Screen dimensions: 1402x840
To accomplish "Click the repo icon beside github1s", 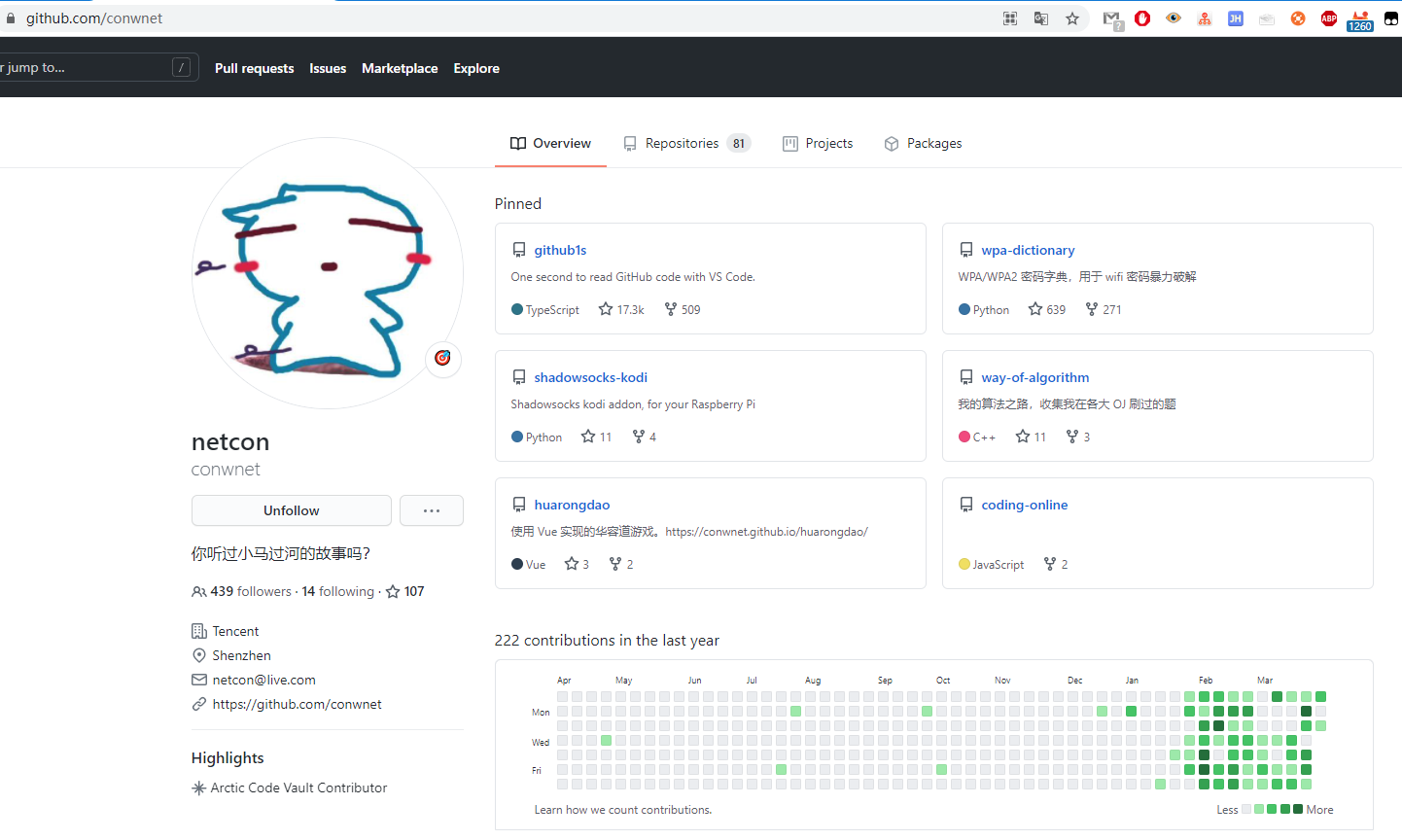I will pyautogui.click(x=519, y=250).
